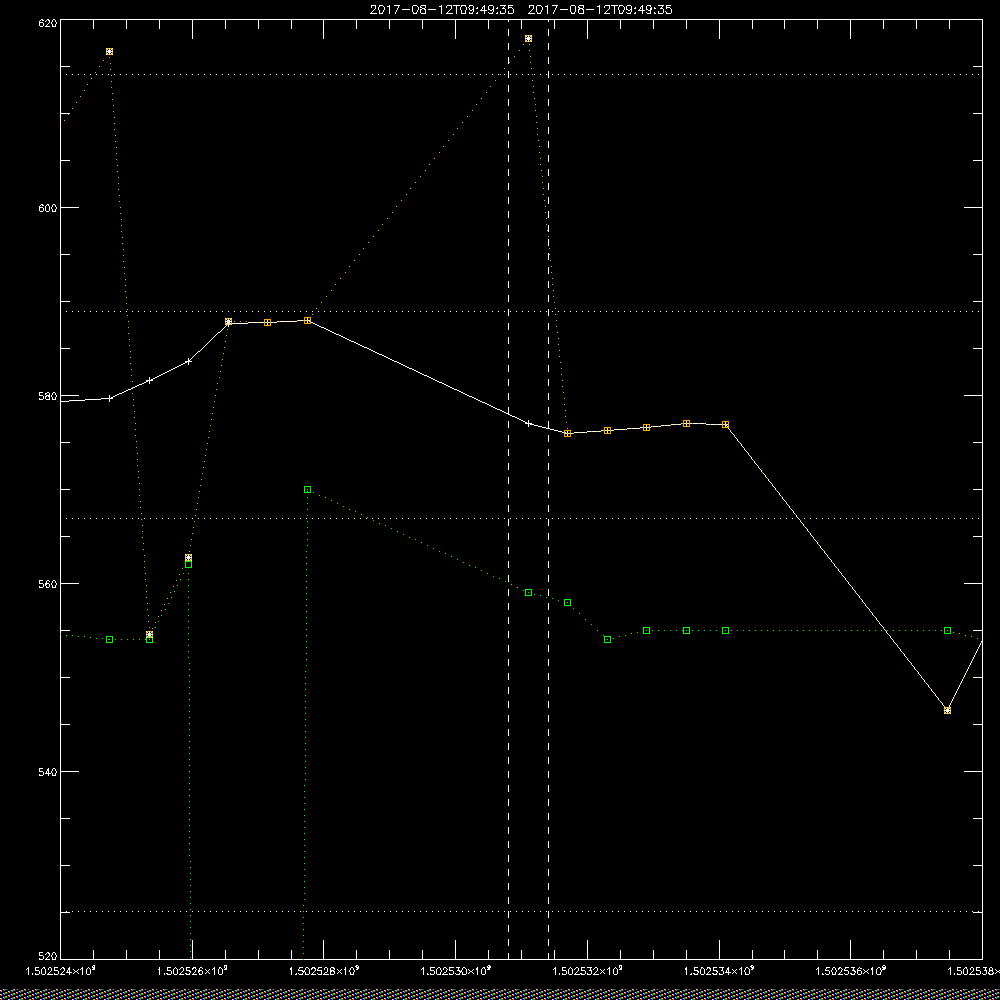Click the left 2017-08-12T09:49:35 timestamp in title
Image resolution: width=1000 pixels, height=1000 pixels.
click(x=442, y=10)
